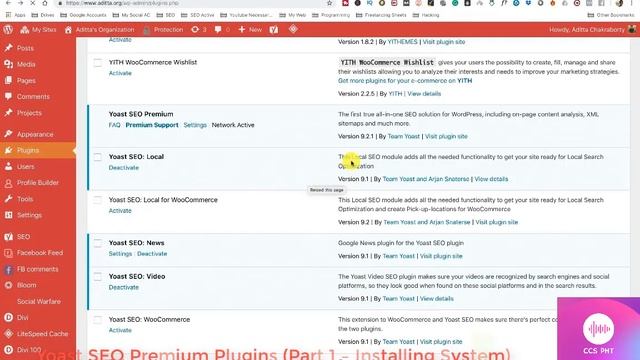Open Team Yoast link for Yoast SEO: Video
Image resolution: width=640 pixels, height=360 pixels.
[x=398, y=299]
